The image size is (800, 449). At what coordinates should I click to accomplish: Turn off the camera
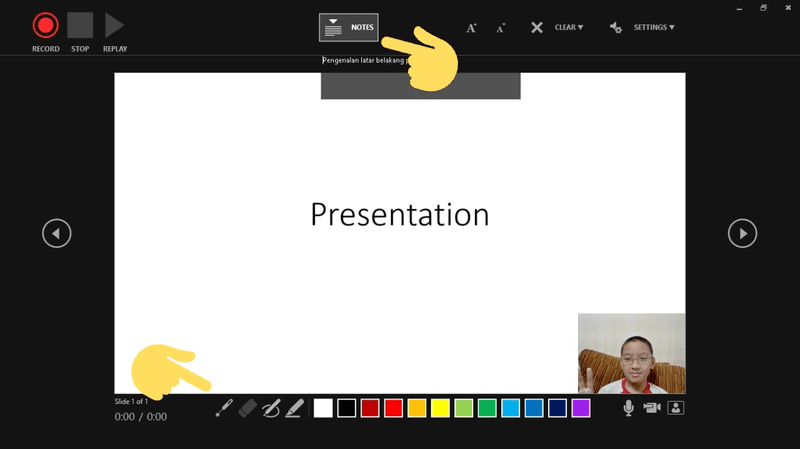(x=652, y=408)
